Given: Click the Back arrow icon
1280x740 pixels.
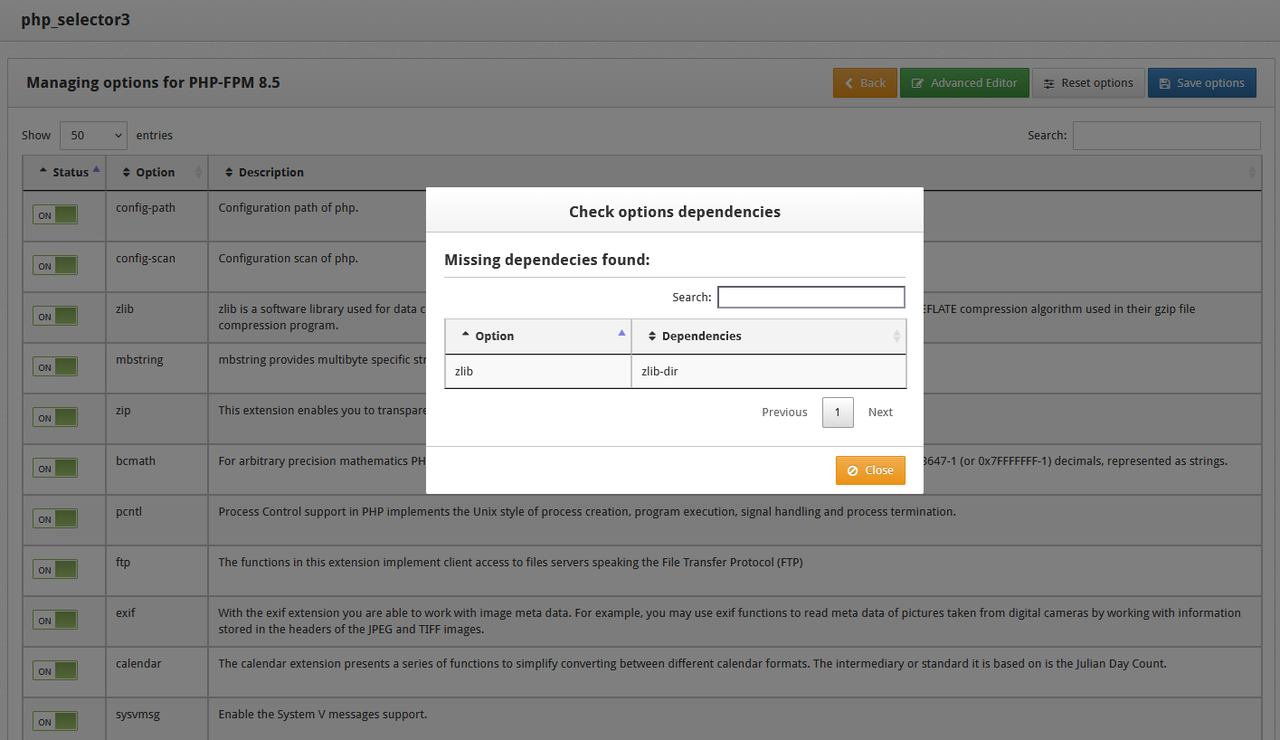Looking at the screenshot, I should [849, 83].
